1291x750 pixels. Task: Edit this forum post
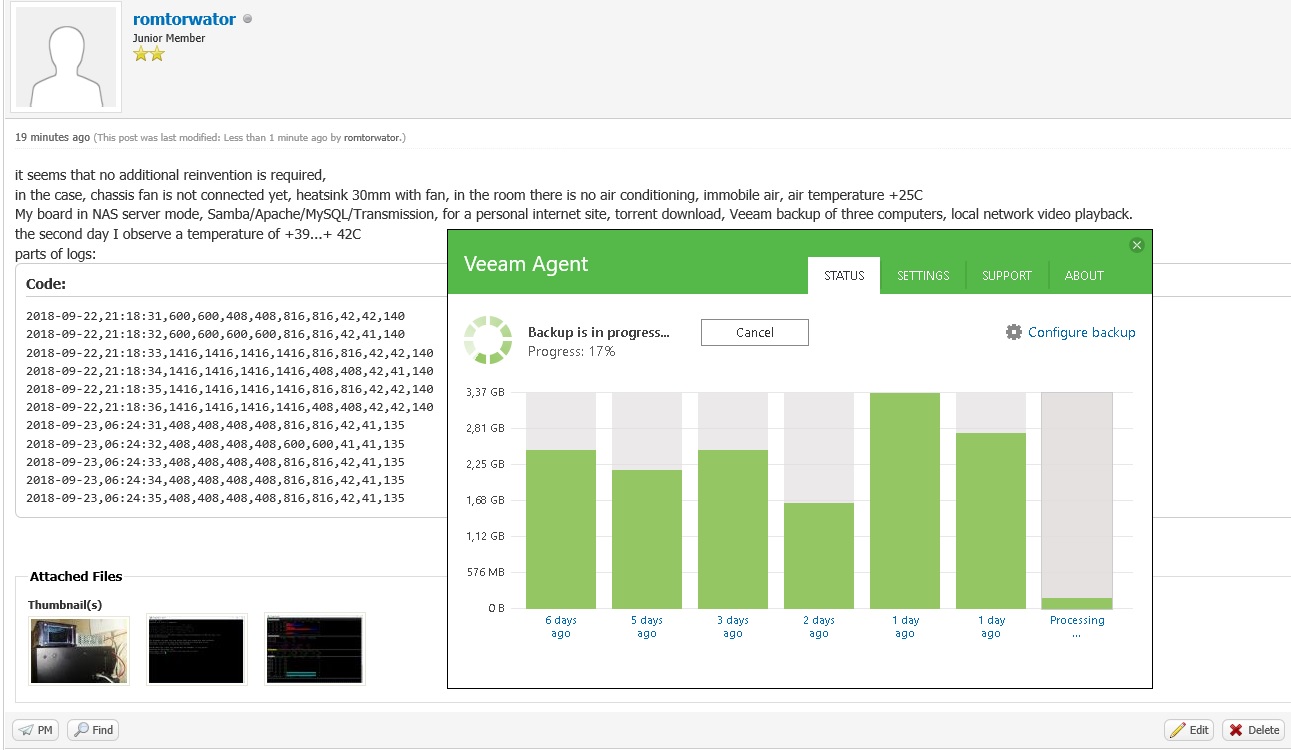(x=1189, y=730)
